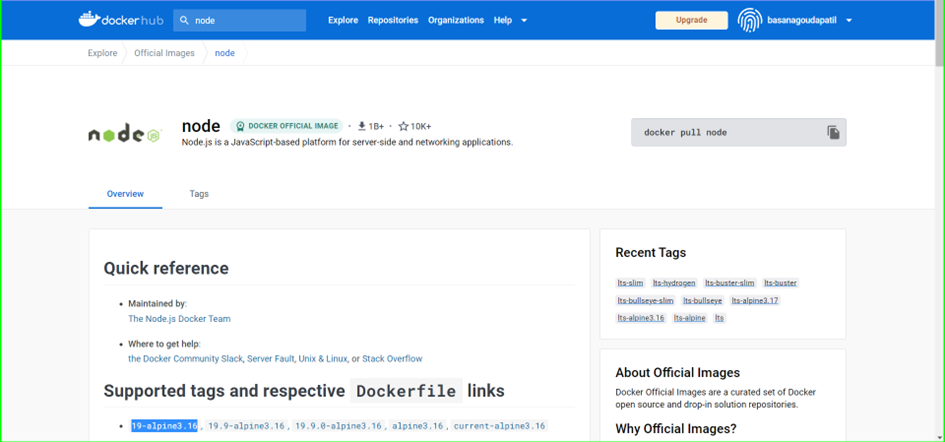945x442 pixels.
Task: Click the Quick reference heading
Action: coord(166,268)
